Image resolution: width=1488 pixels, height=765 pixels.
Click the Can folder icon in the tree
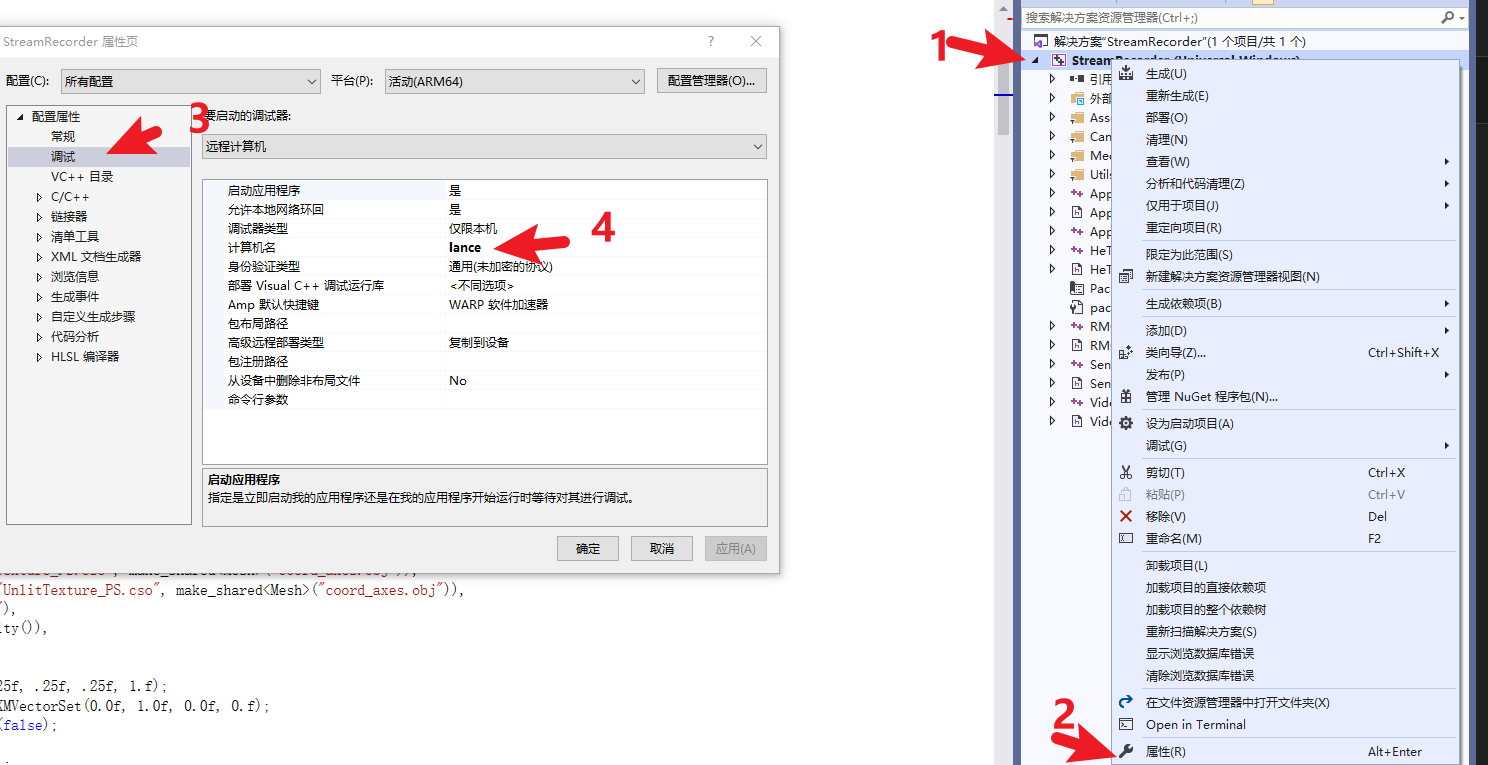point(1077,136)
